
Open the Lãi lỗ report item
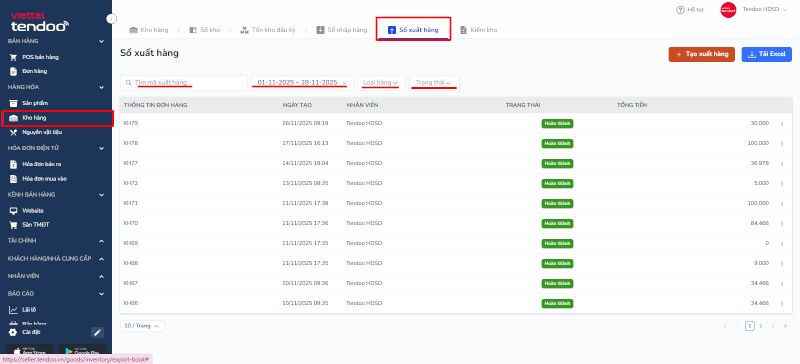pyautogui.click(x=23, y=309)
